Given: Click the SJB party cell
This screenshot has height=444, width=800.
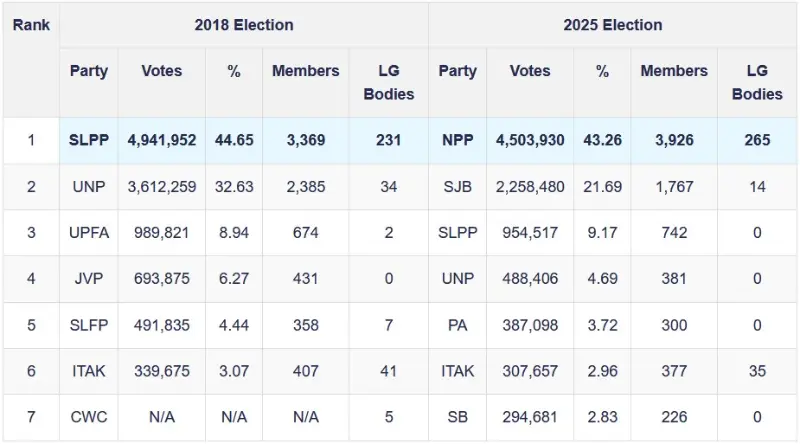Looking at the screenshot, I should 457,187.
